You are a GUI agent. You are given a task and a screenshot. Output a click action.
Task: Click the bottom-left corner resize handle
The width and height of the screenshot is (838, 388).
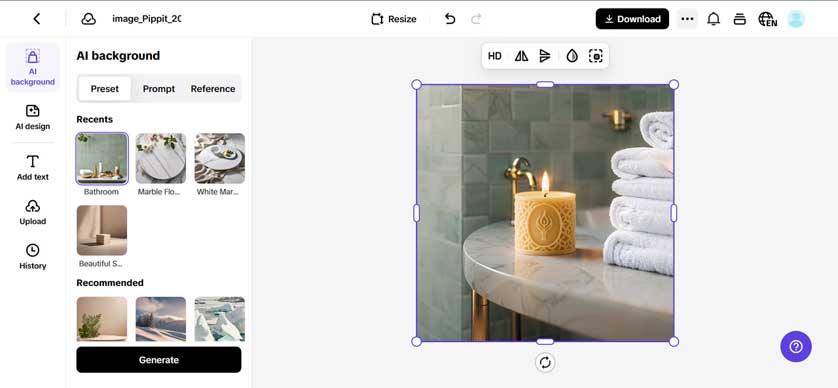416,342
